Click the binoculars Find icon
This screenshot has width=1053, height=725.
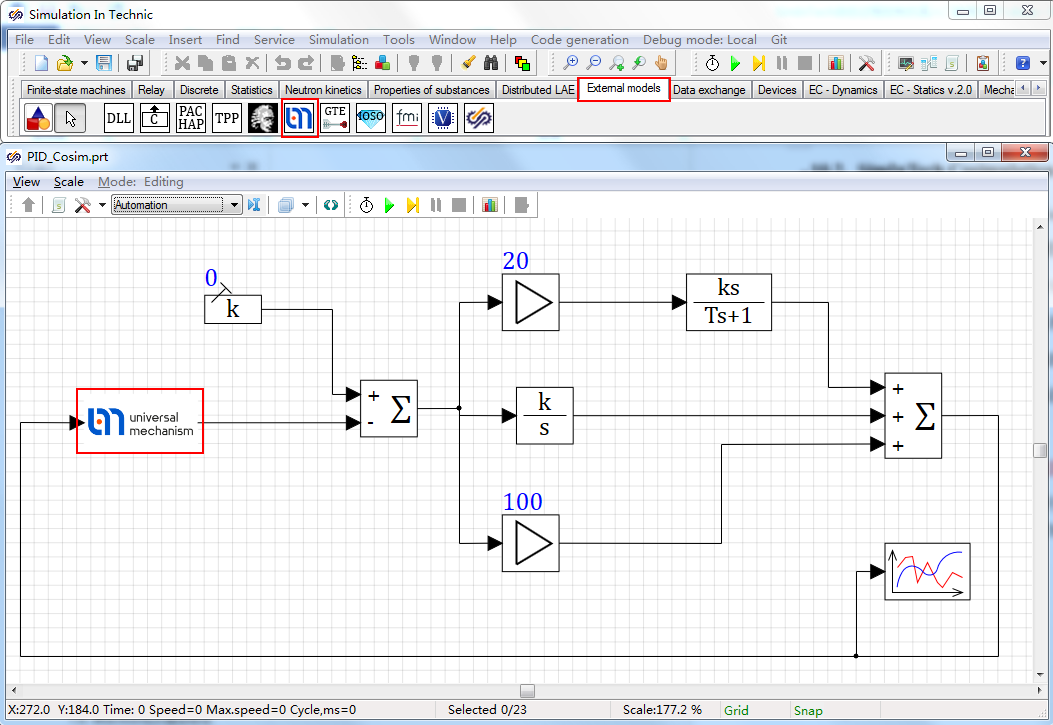click(491, 63)
